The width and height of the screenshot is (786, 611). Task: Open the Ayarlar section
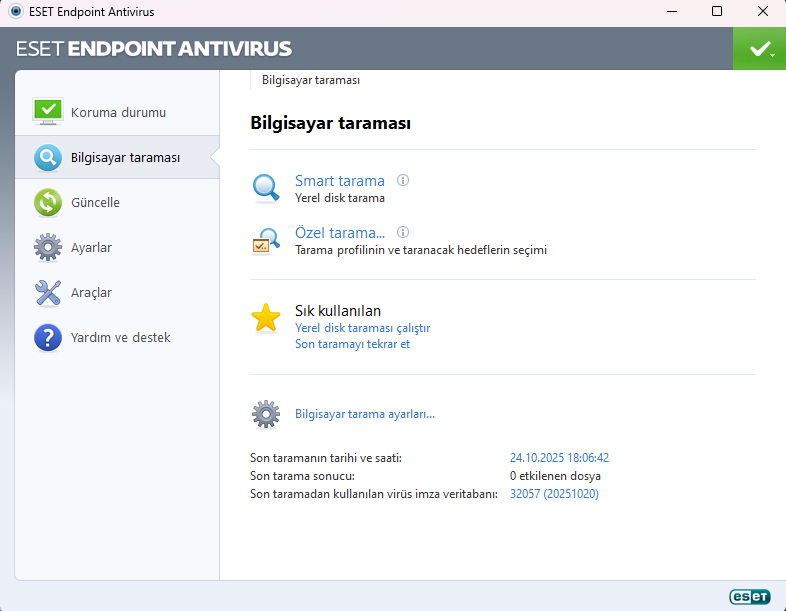pyautogui.click(x=91, y=247)
